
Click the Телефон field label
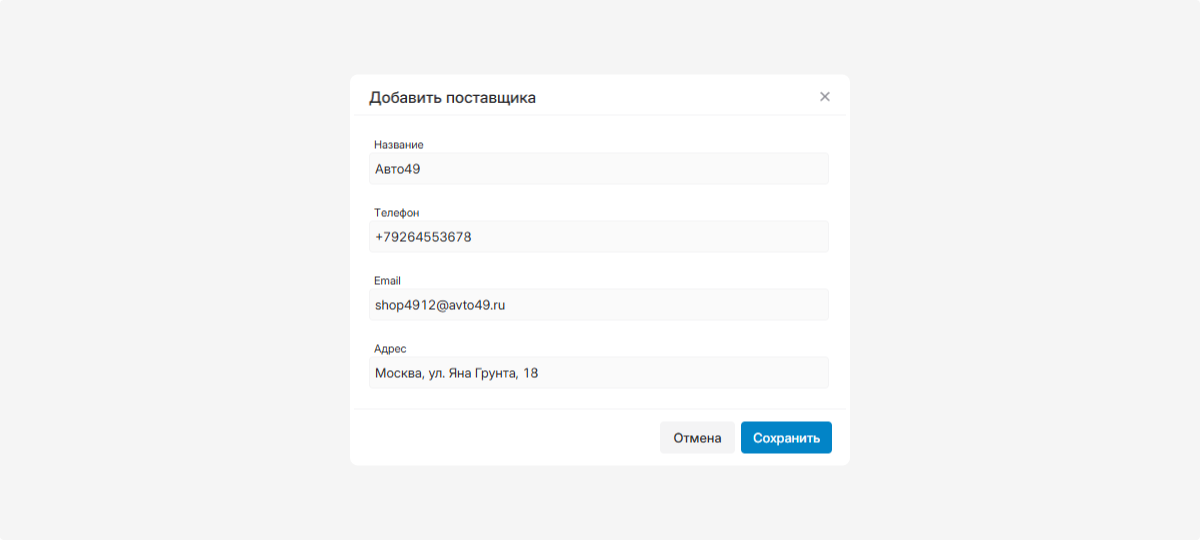click(397, 213)
